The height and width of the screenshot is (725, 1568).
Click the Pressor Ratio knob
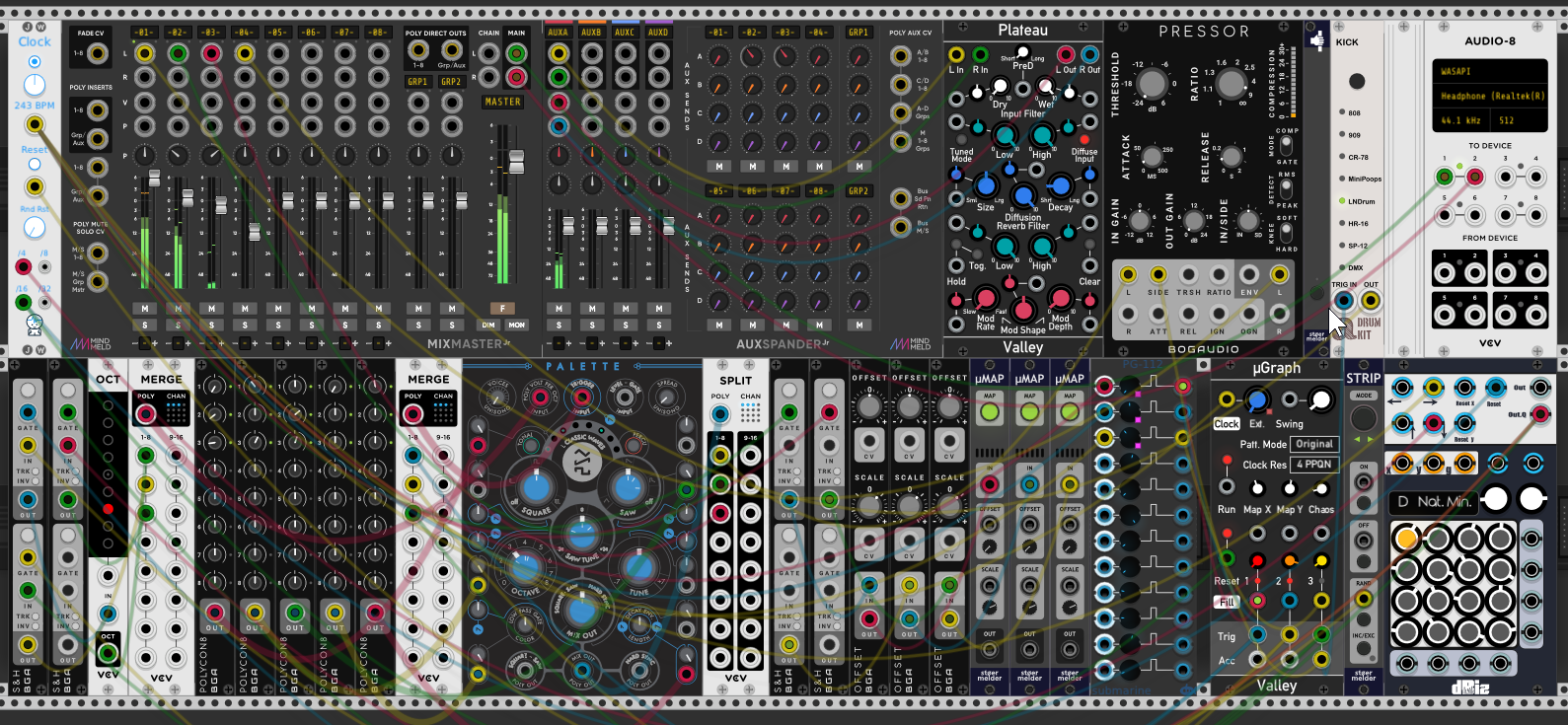pos(1232,84)
